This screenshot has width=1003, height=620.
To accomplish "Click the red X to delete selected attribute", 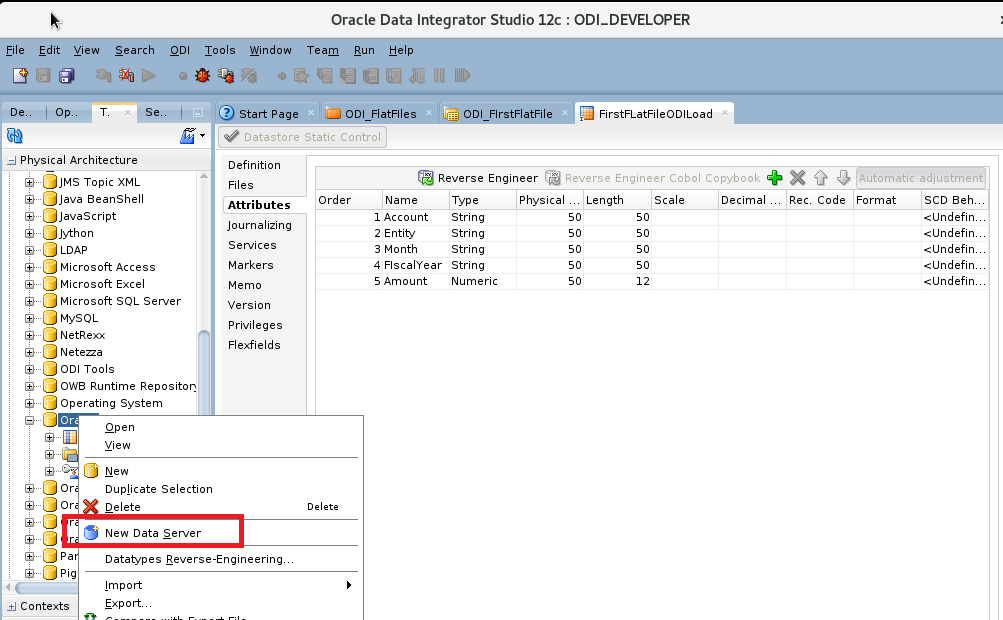I will pos(796,178).
